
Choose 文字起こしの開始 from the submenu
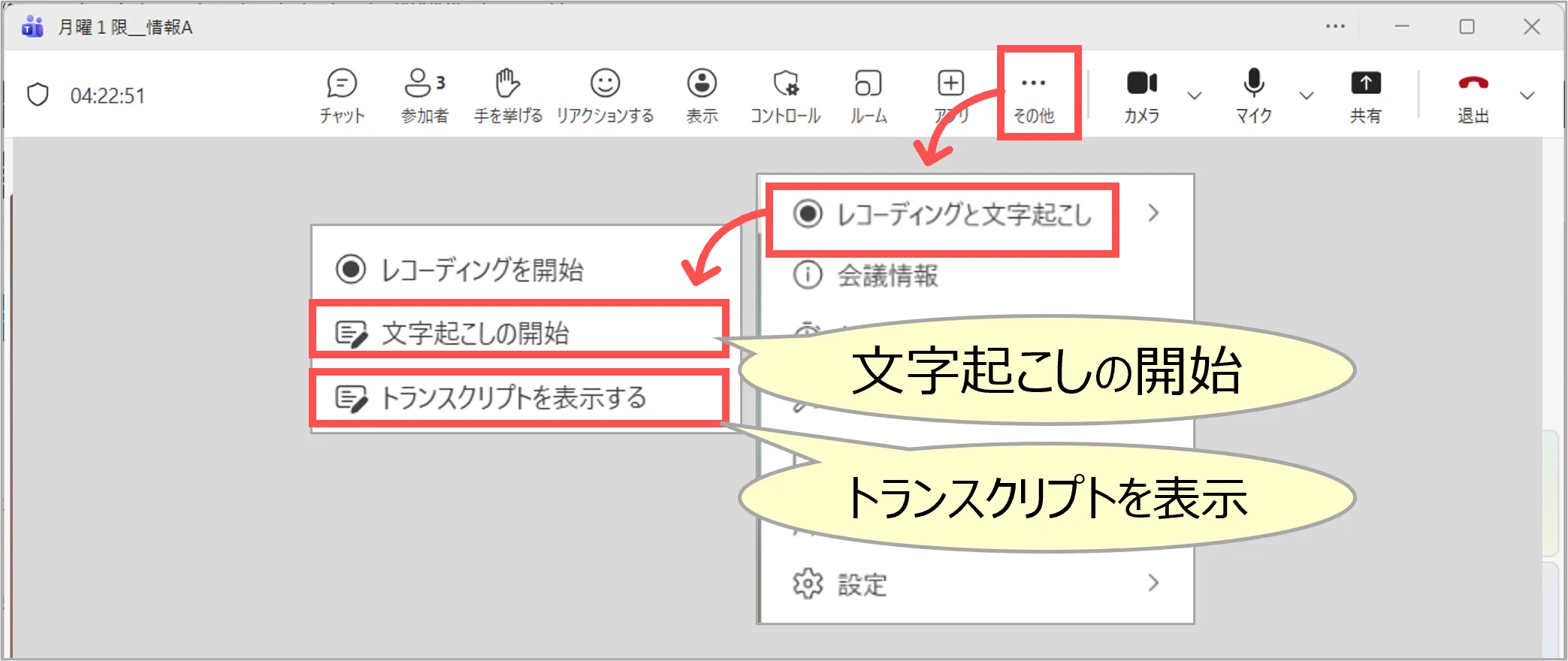click(518, 333)
